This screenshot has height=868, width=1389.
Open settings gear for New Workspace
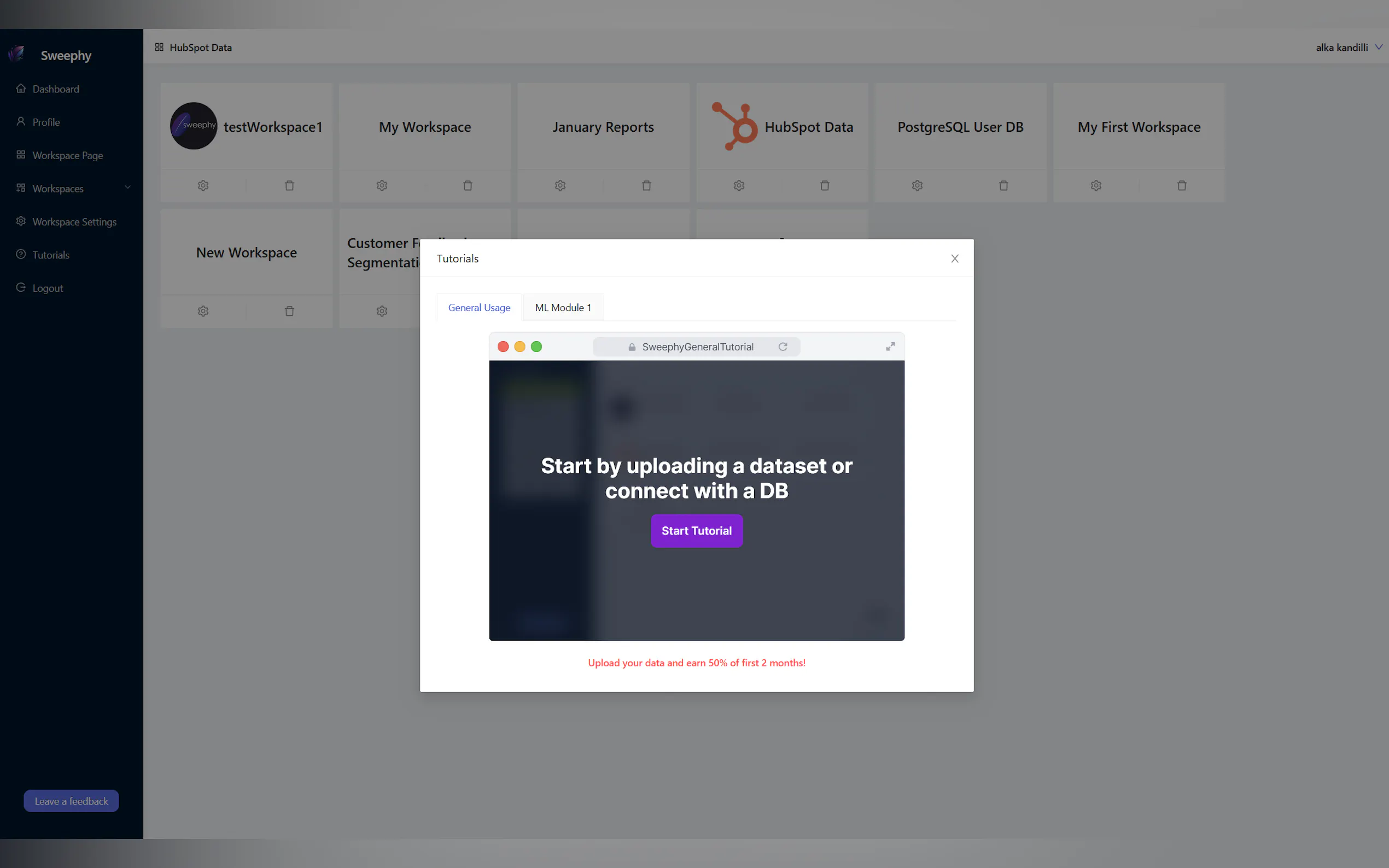point(203,311)
